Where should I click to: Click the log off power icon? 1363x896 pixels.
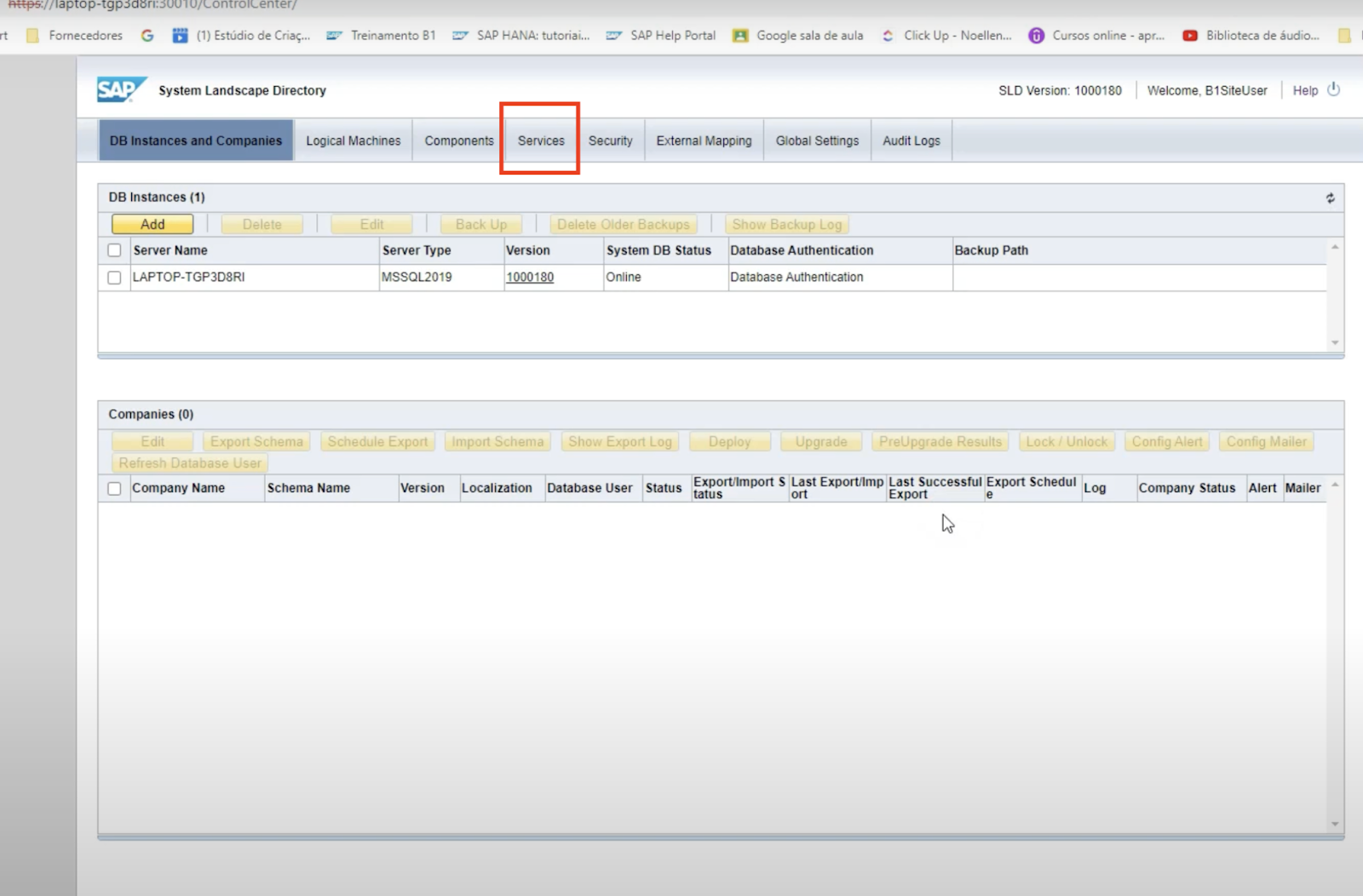pyautogui.click(x=1333, y=89)
